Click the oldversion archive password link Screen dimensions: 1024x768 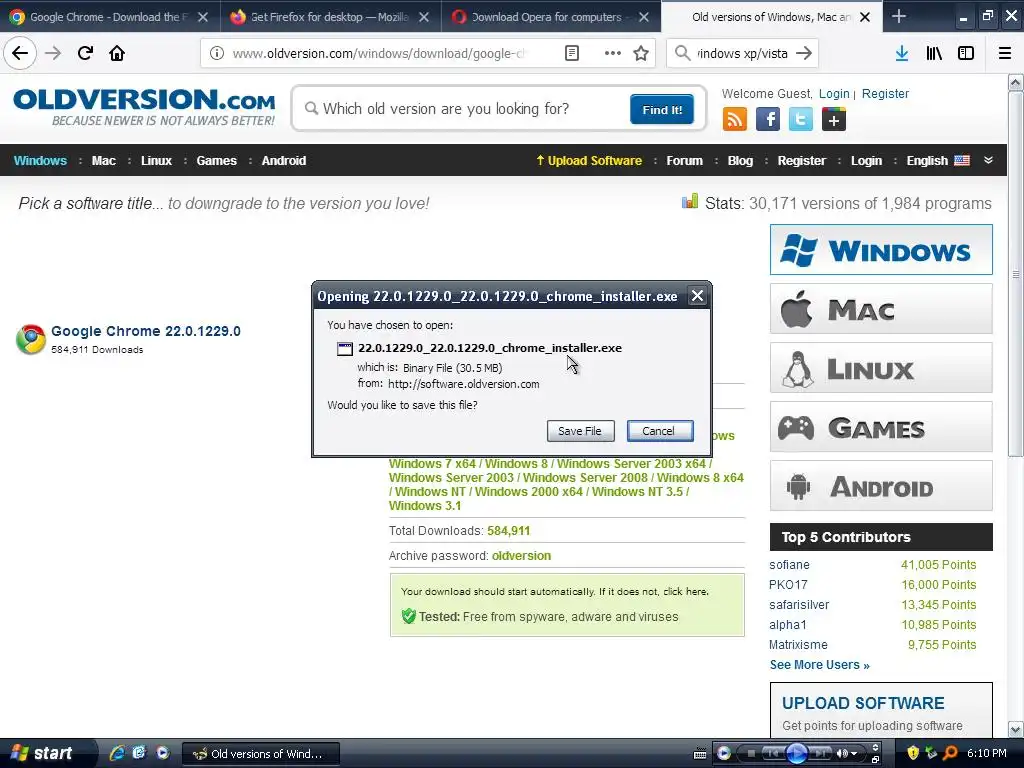coord(521,556)
